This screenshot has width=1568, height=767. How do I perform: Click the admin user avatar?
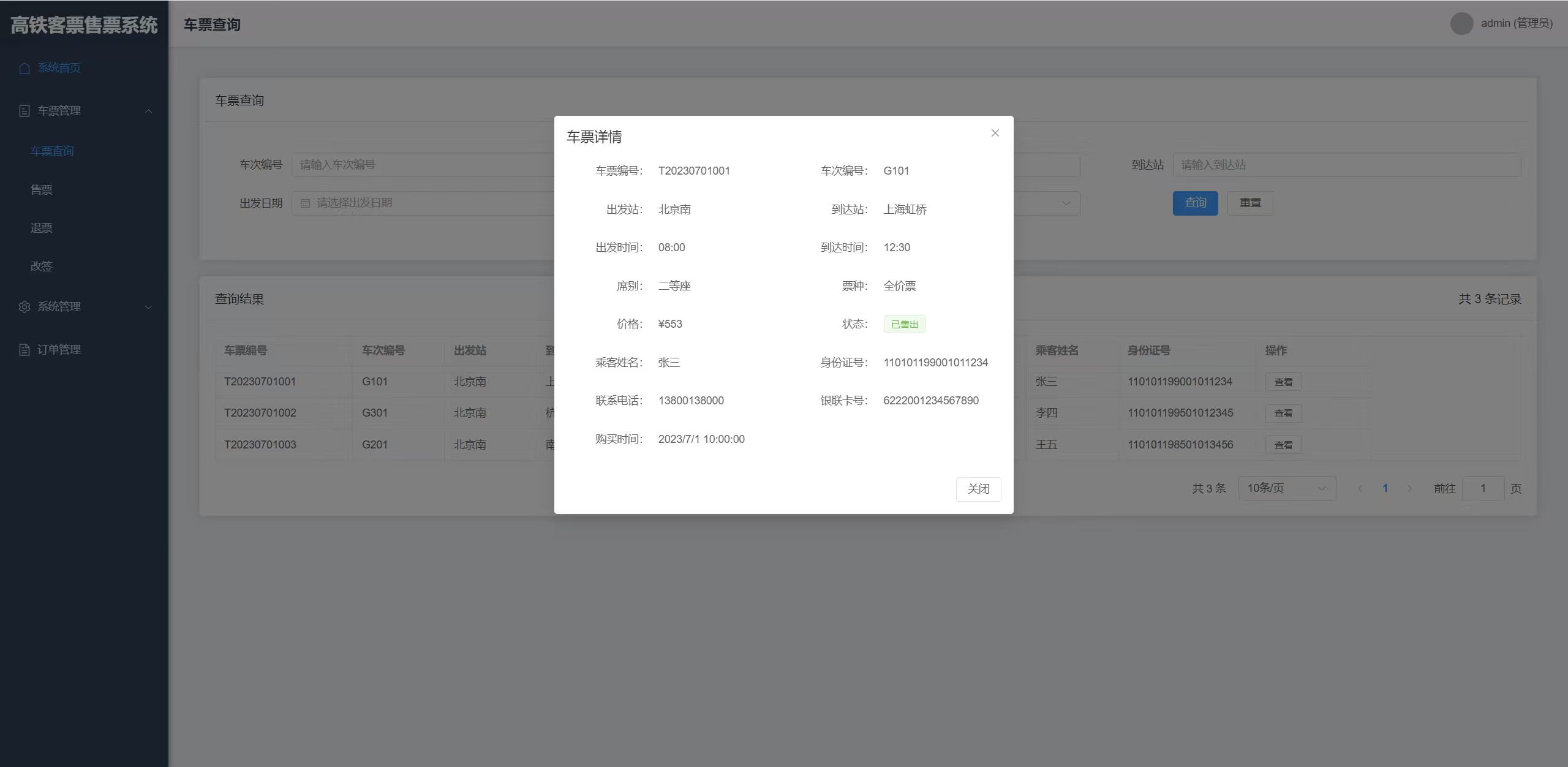(1461, 23)
